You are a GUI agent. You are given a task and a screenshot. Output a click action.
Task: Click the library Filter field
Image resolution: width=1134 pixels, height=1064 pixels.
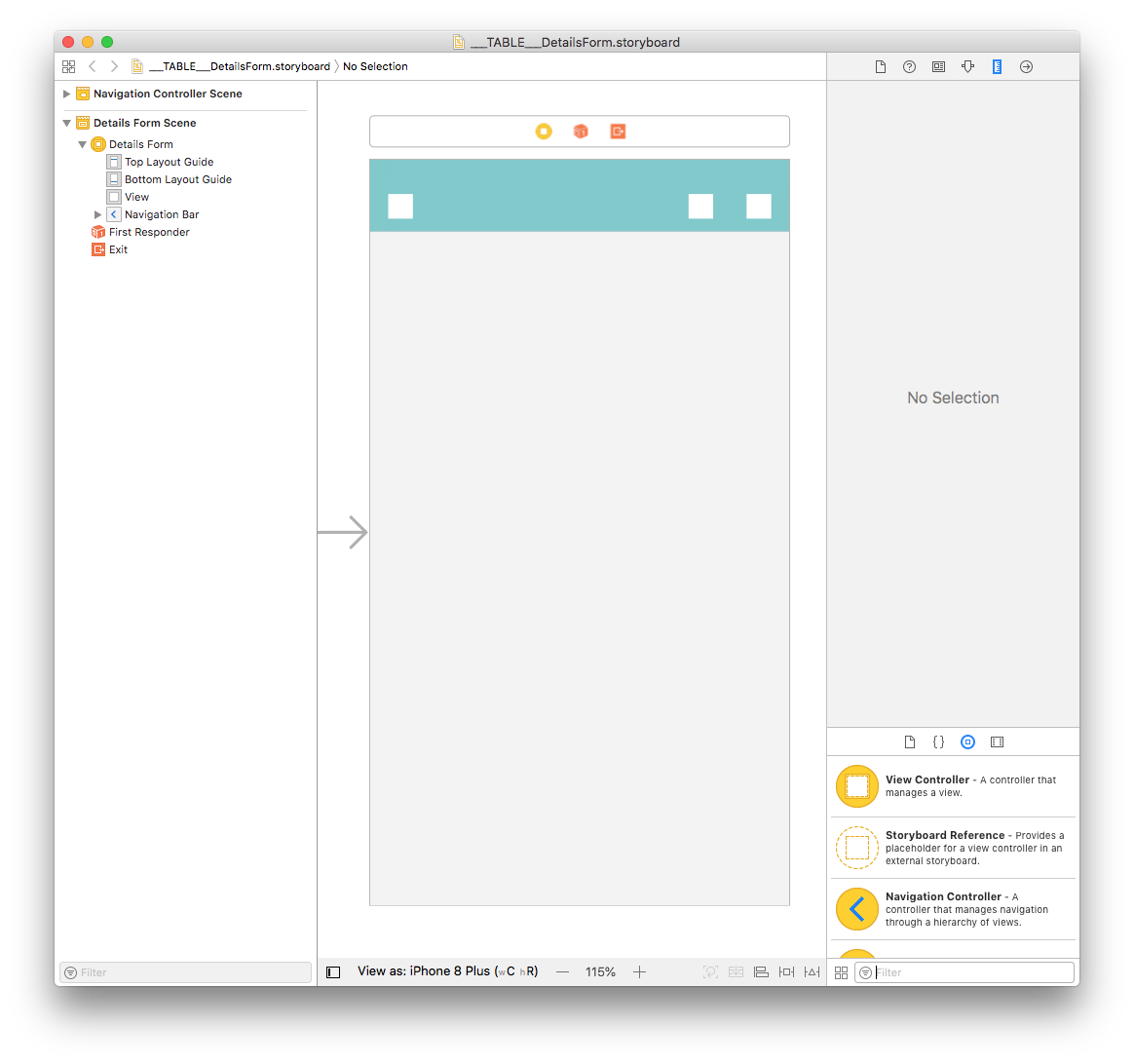tap(964, 972)
